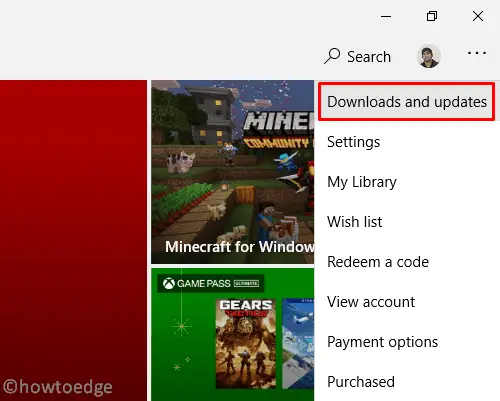Open Payment options
The image size is (500, 401).
click(407, 342)
